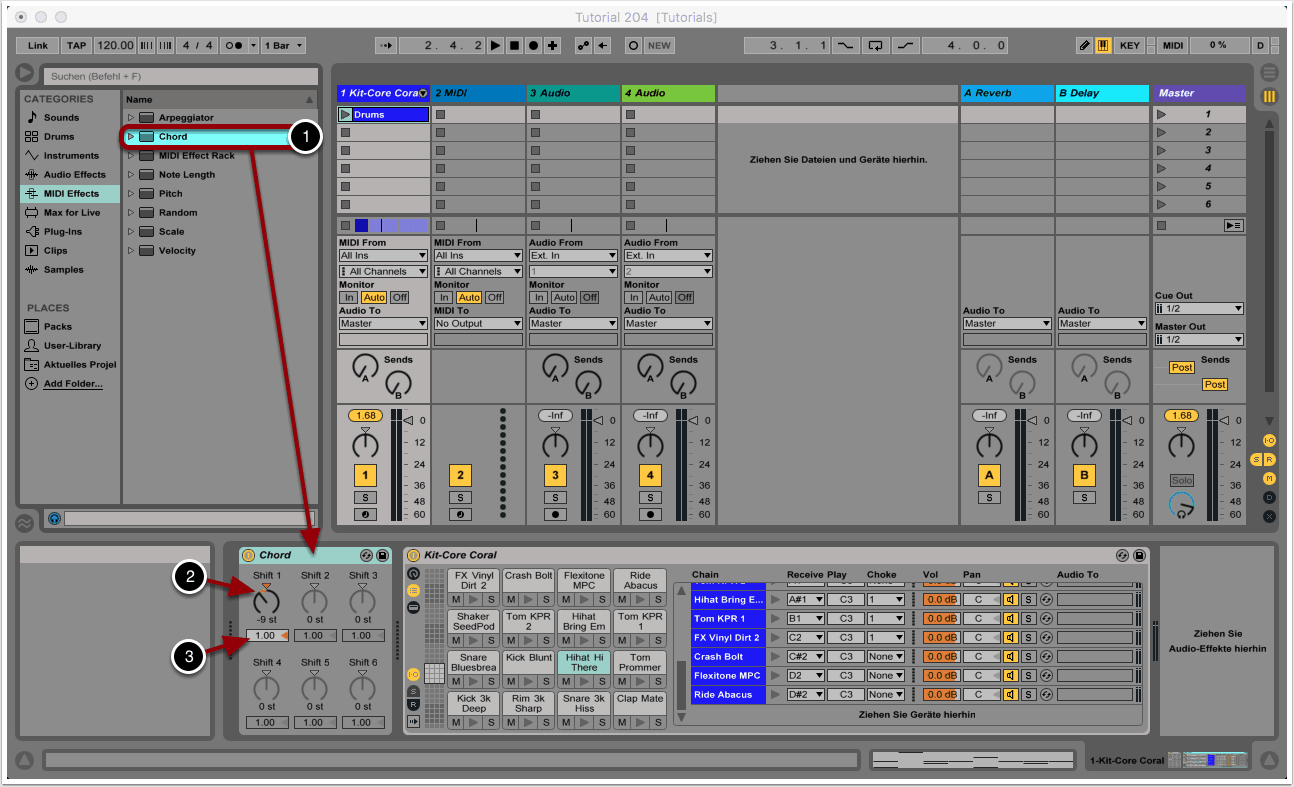Image resolution: width=1294 pixels, height=787 pixels.
Task: Toggle the metronome button
Action: click(x=234, y=46)
